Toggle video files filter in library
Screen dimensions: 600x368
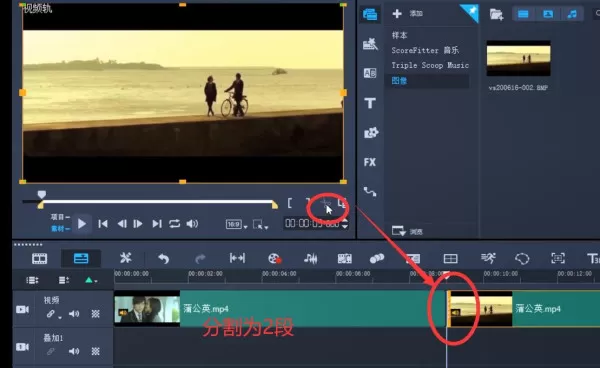(x=523, y=15)
